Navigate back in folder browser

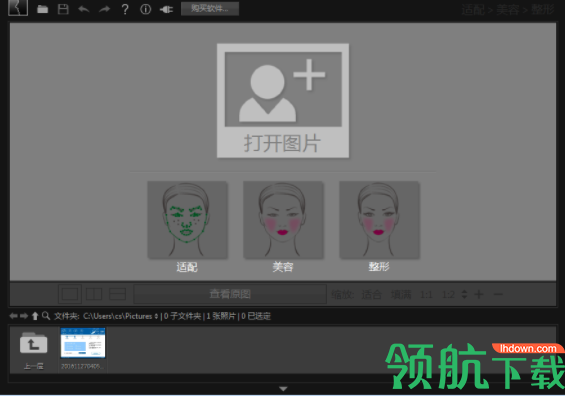tap(13, 316)
